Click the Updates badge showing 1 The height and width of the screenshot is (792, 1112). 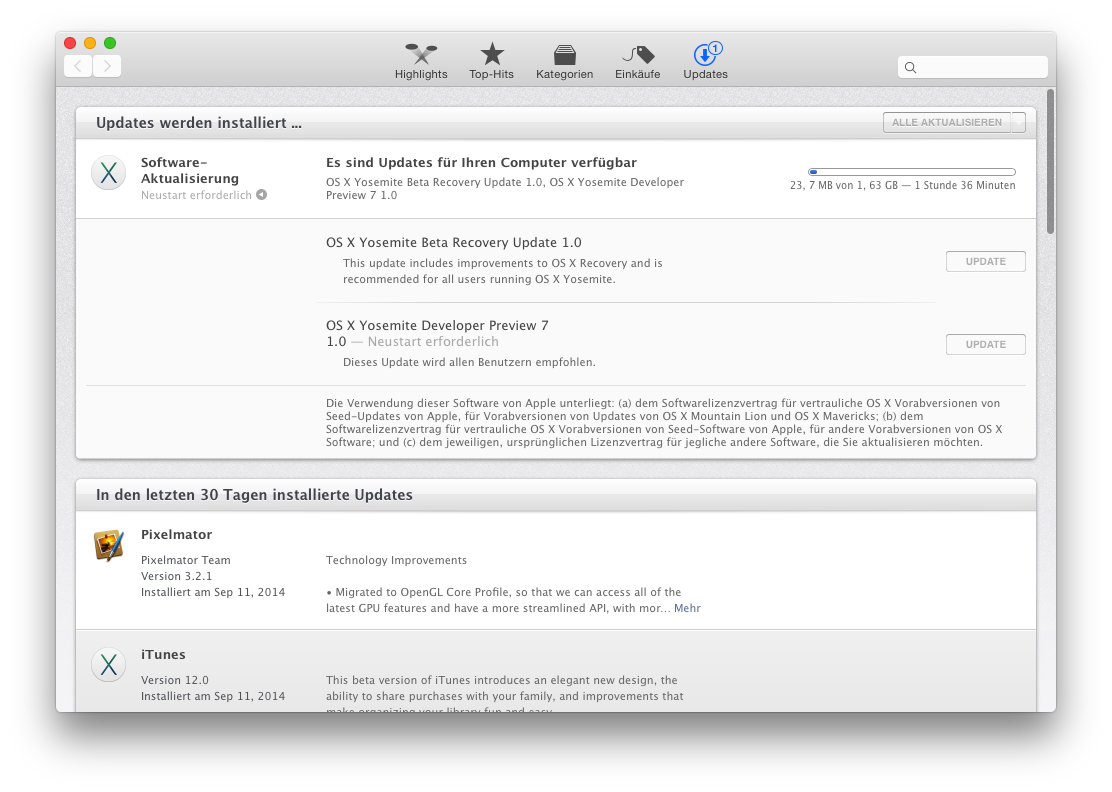[x=716, y=48]
